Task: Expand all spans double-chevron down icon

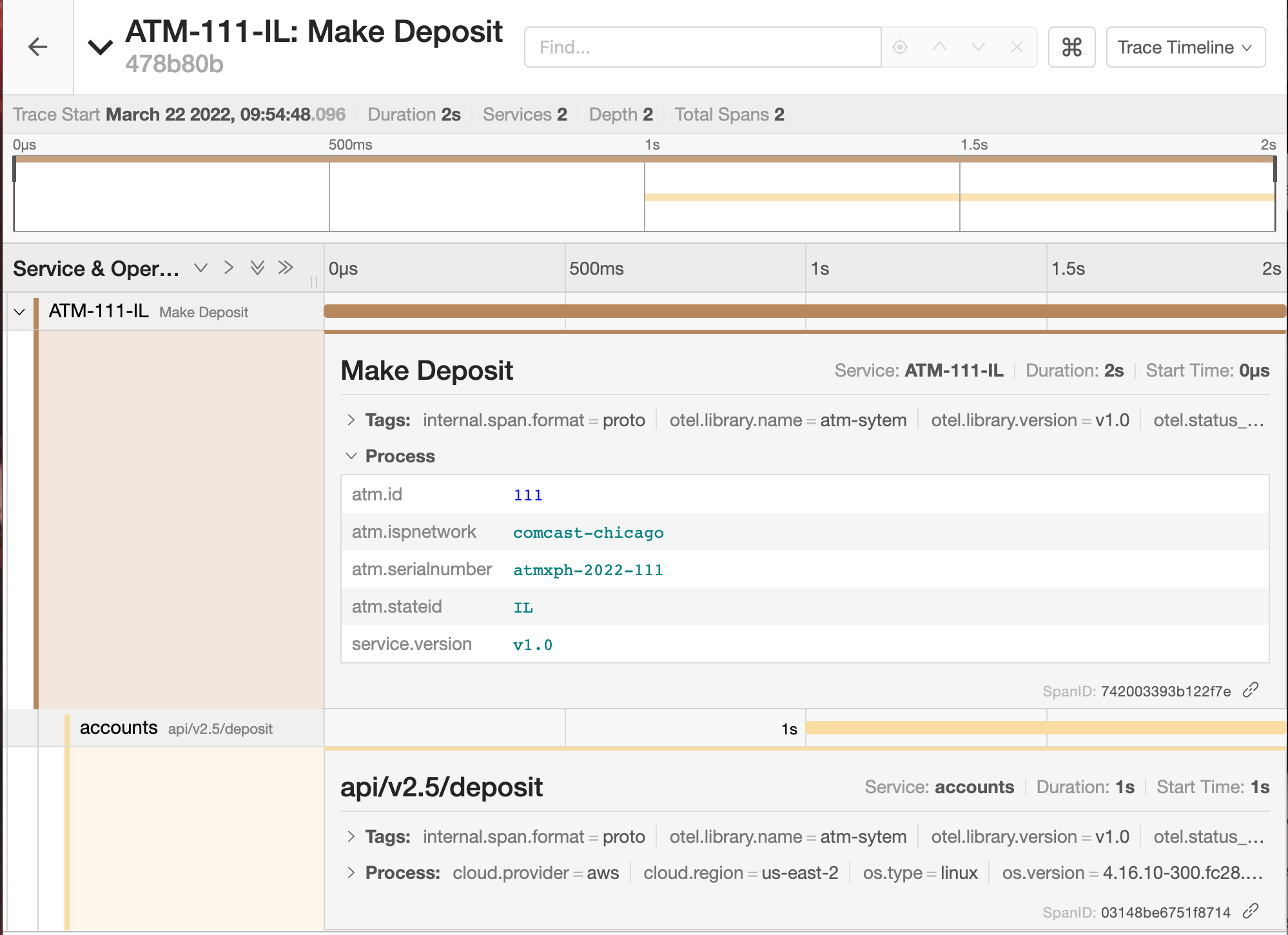Action: 257,268
